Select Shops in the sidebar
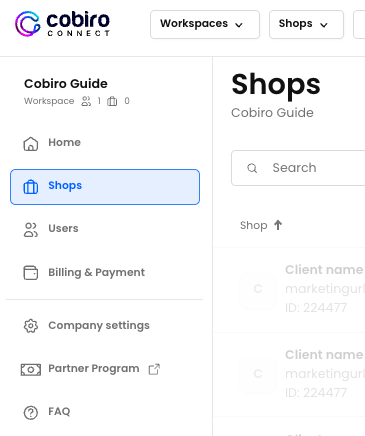365x436 pixels. click(105, 187)
